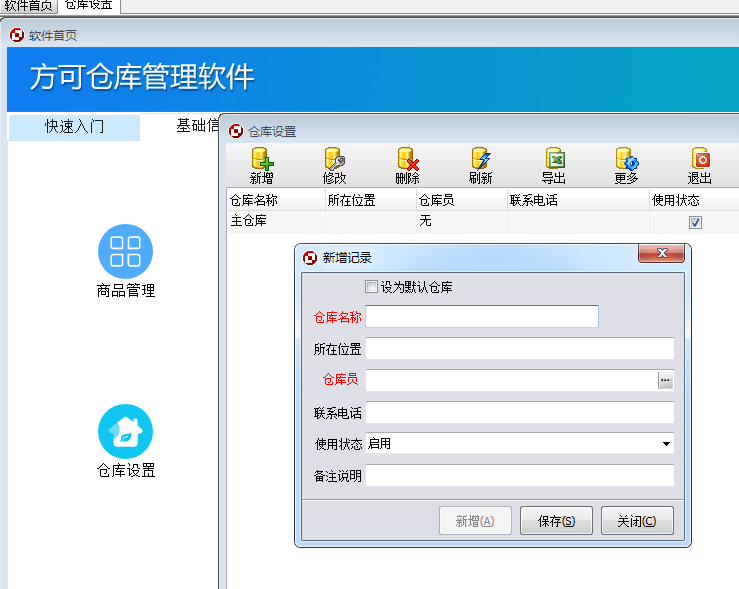Open 仓库设置 icon on the home page

[x=125, y=441]
